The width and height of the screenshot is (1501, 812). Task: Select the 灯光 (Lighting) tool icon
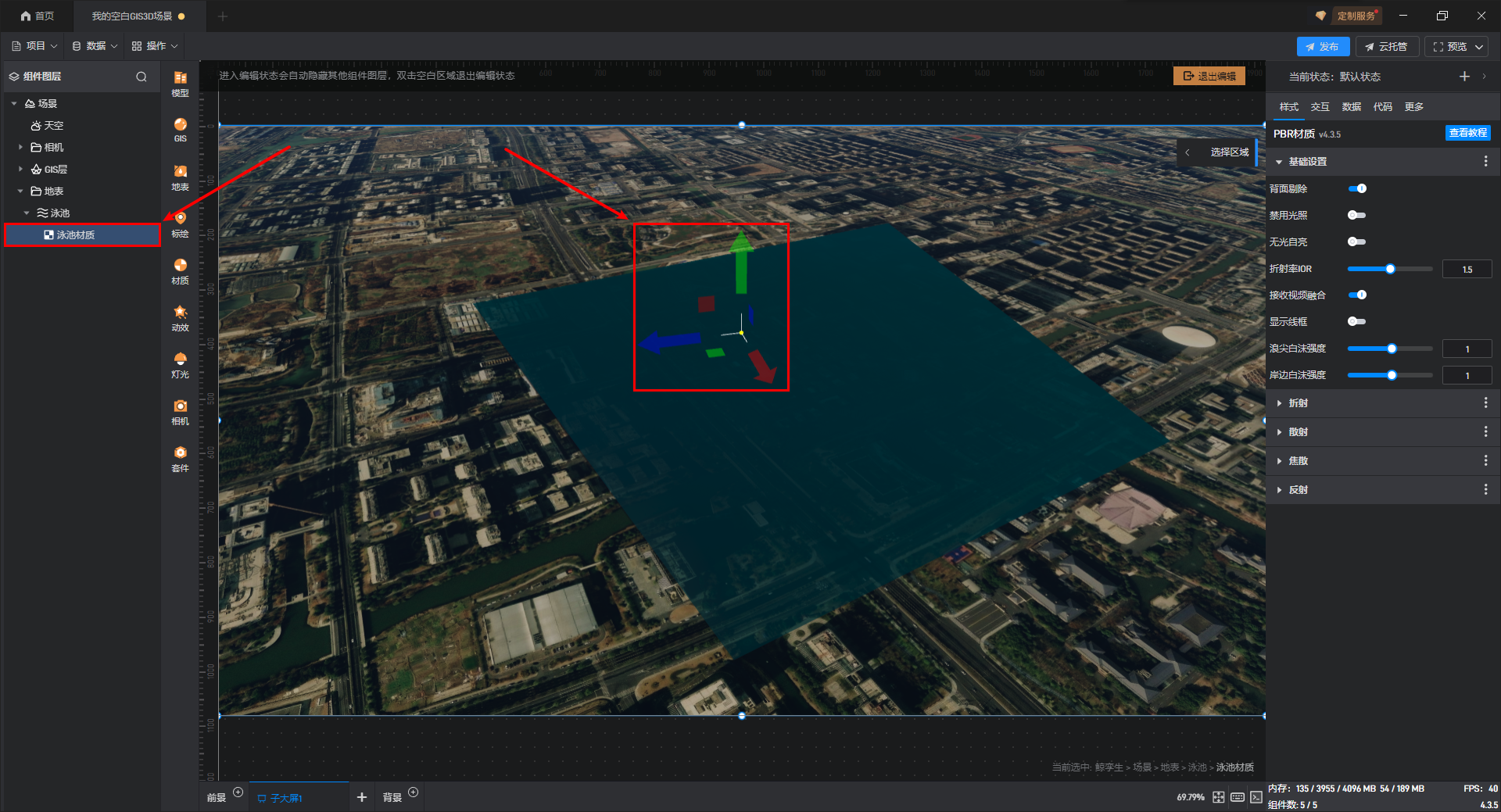(x=180, y=364)
